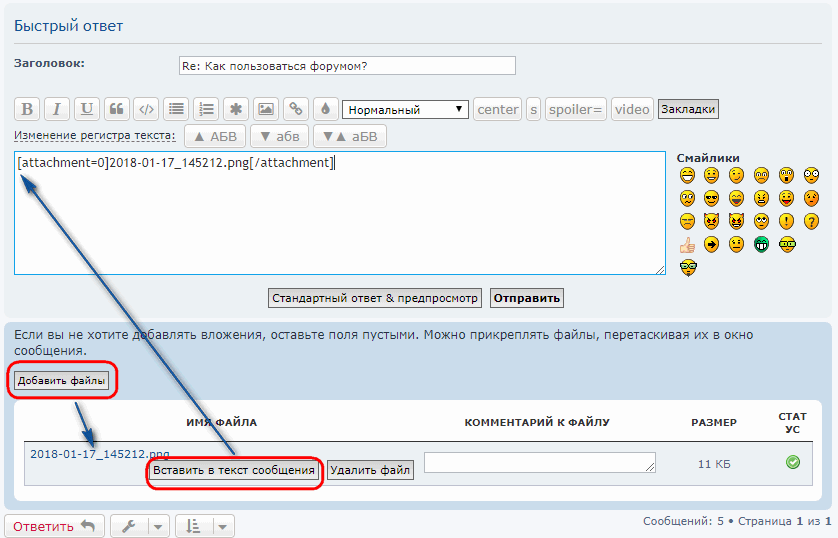The image size is (838, 538).
Task: Insert code tag with code icon
Action: tap(146, 110)
